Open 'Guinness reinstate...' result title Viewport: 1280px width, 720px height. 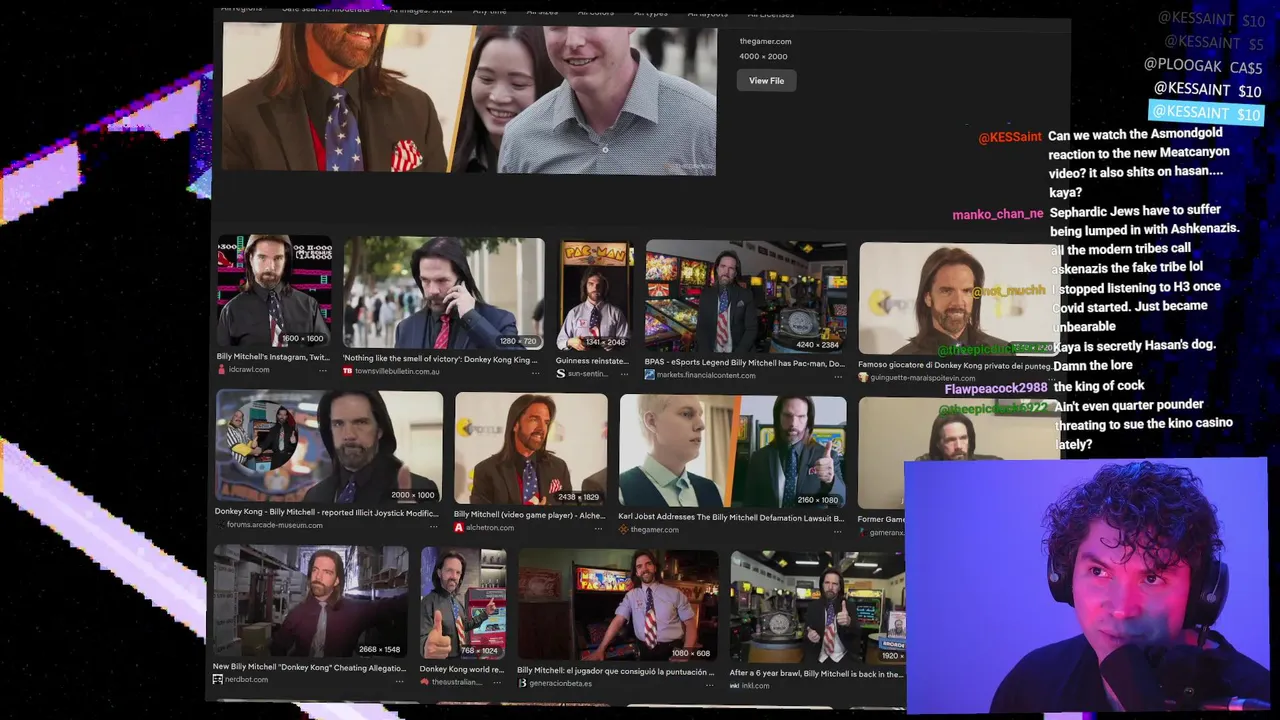click(x=592, y=361)
